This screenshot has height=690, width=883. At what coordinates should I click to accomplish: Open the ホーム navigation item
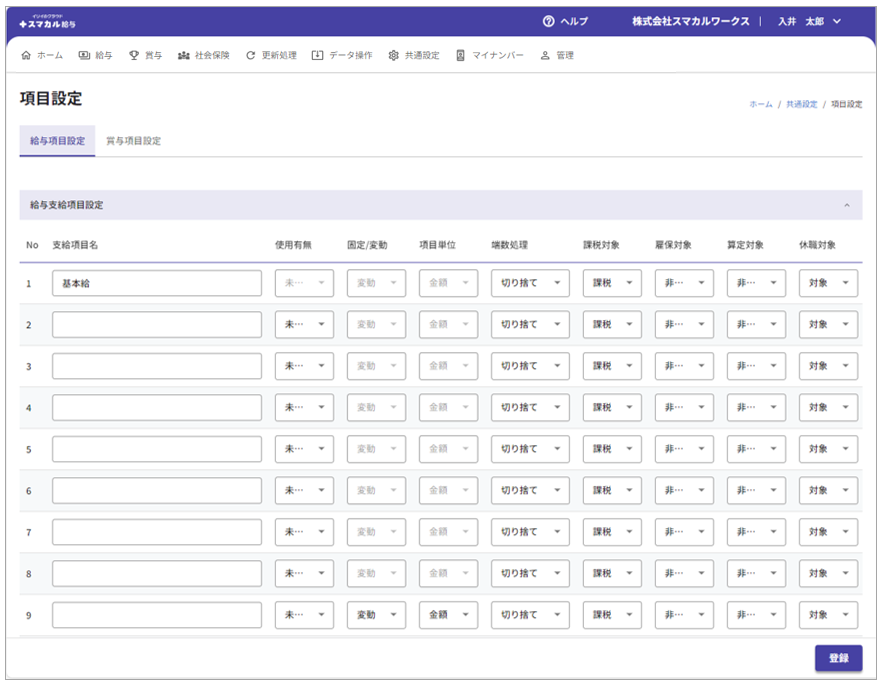click(x=42, y=56)
